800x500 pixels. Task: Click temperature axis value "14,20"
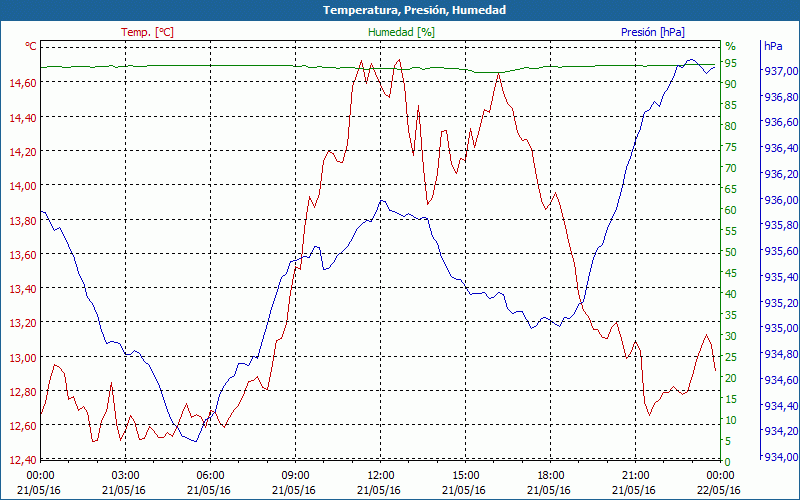(23, 152)
